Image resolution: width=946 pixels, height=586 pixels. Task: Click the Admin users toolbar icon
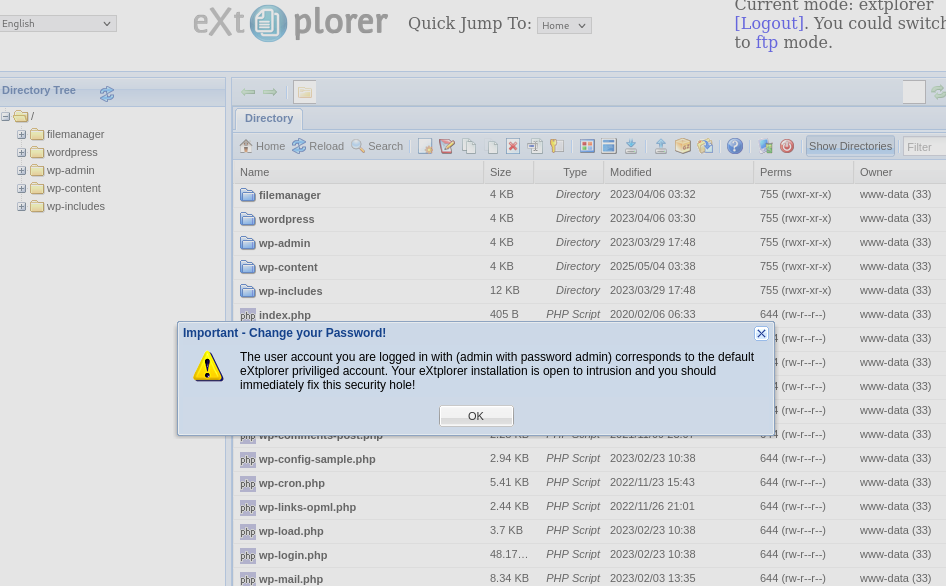click(765, 147)
